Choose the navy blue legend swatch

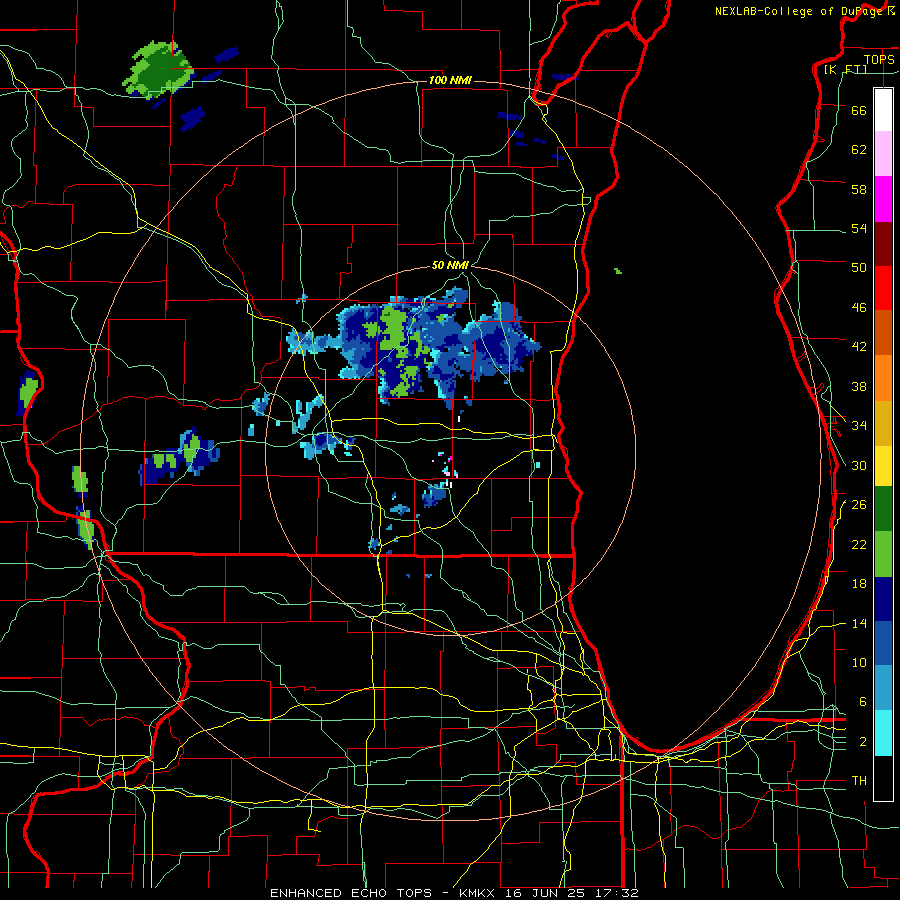click(x=883, y=599)
